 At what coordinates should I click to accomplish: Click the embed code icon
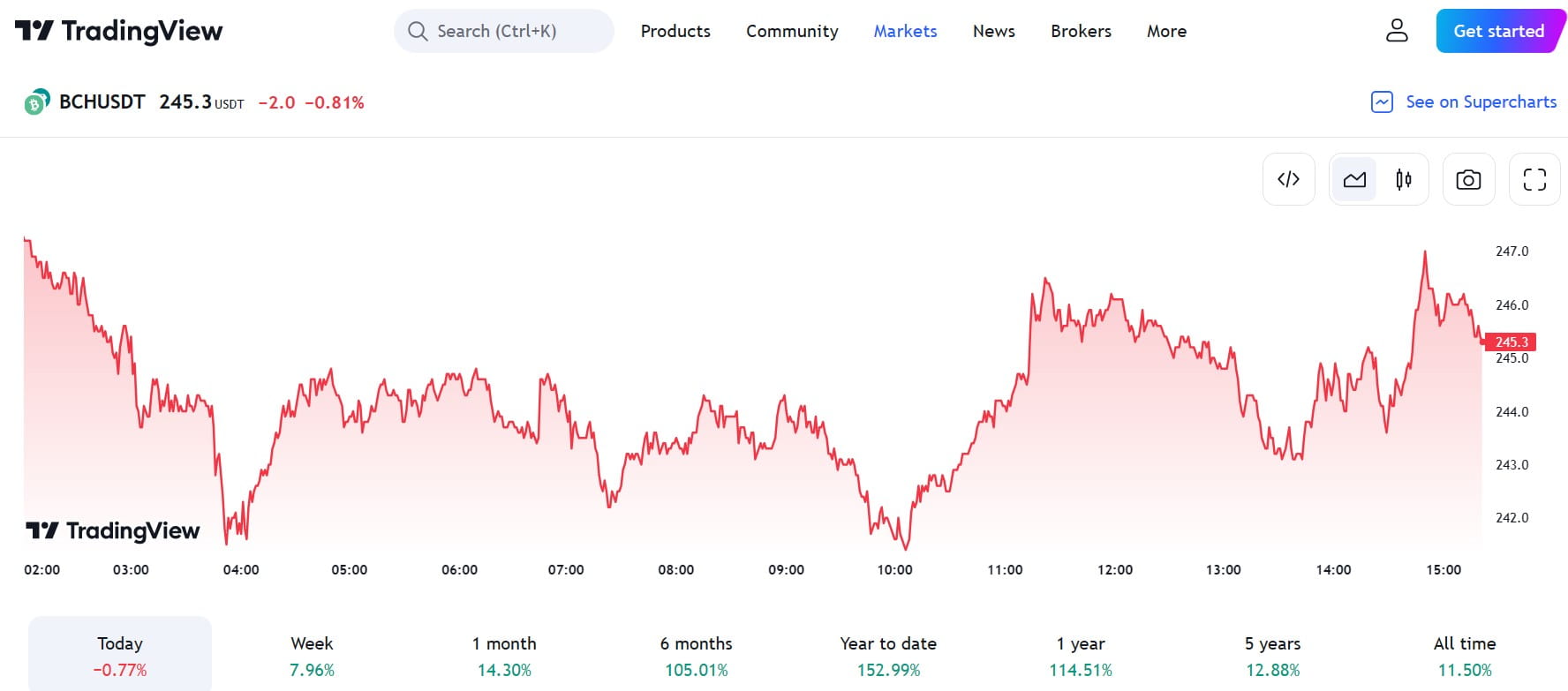click(x=1288, y=179)
